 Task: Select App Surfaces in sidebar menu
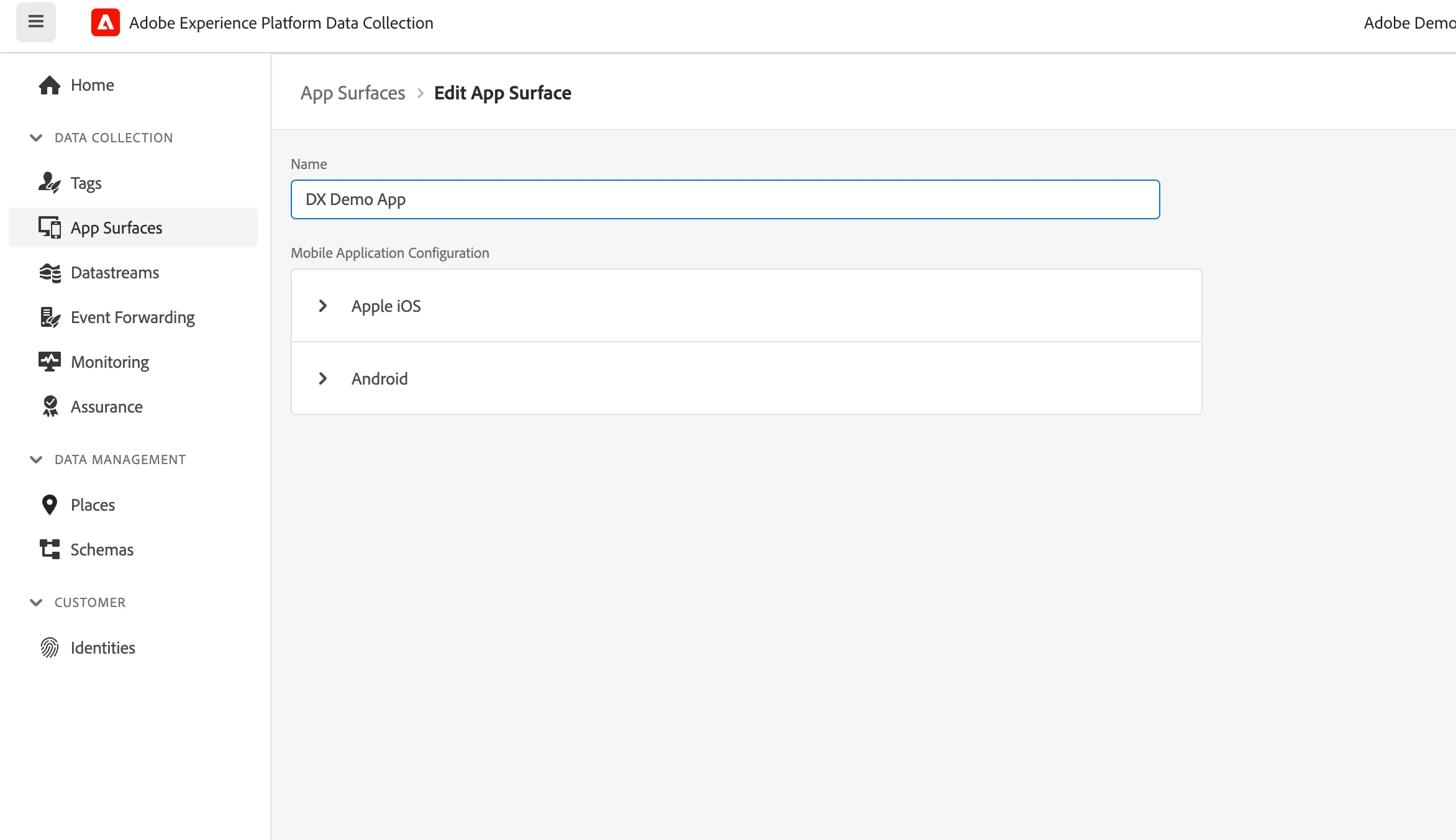click(x=133, y=227)
